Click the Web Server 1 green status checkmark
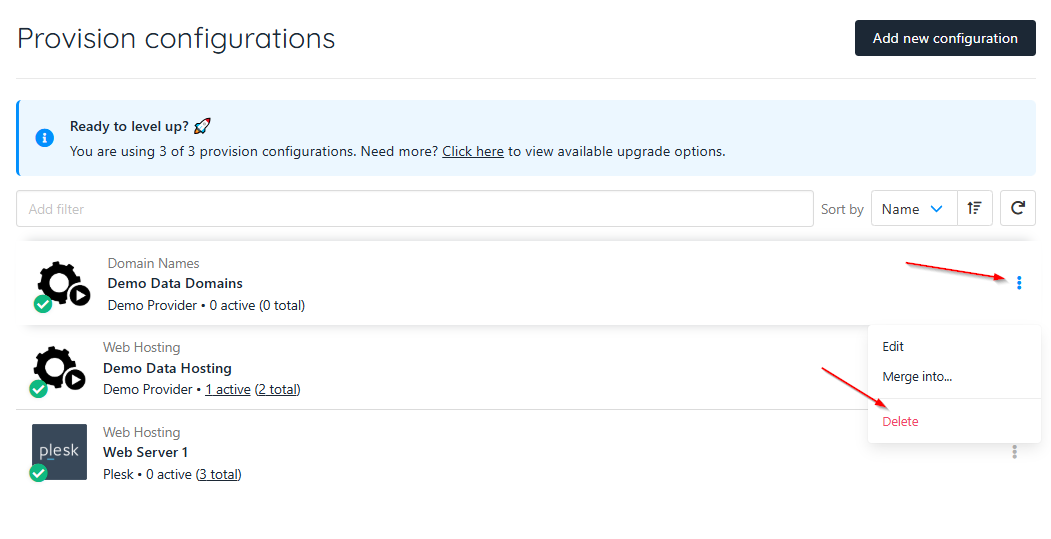Image resolution: width=1051 pixels, height=539 pixels. pos(39,473)
